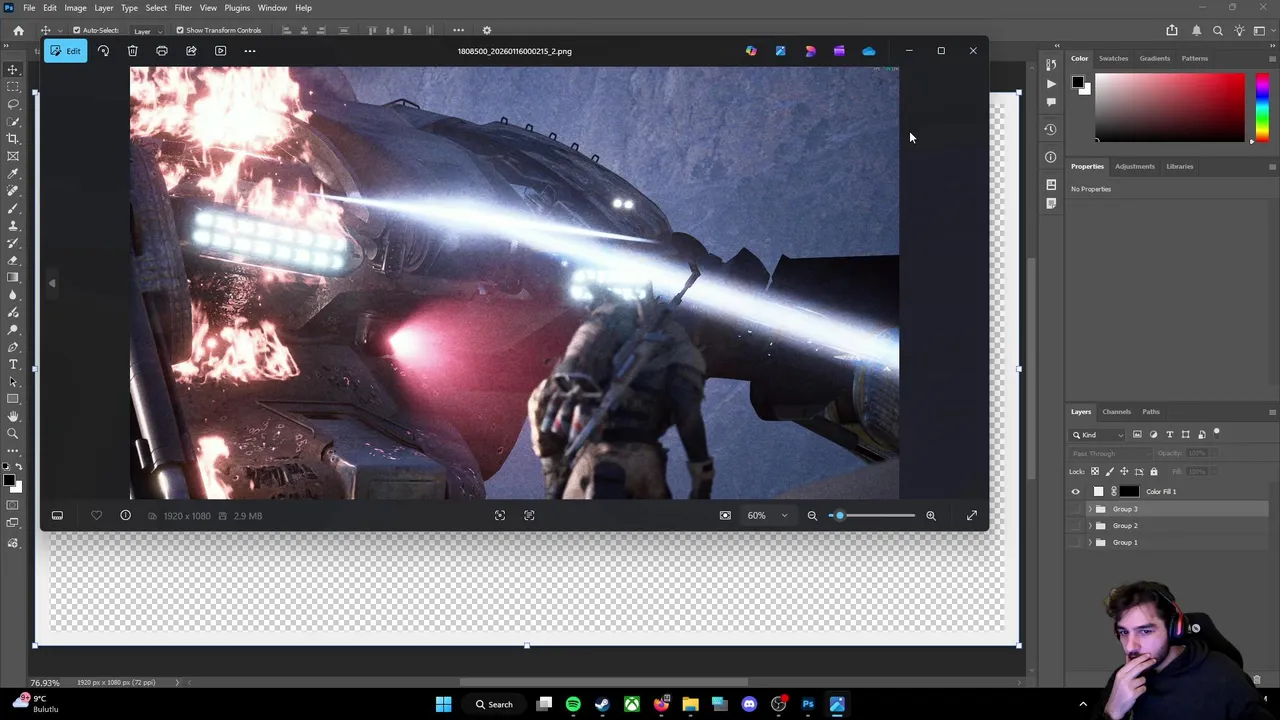
Task: Zoom out with the minus magnifier icon
Action: (812, 515)
